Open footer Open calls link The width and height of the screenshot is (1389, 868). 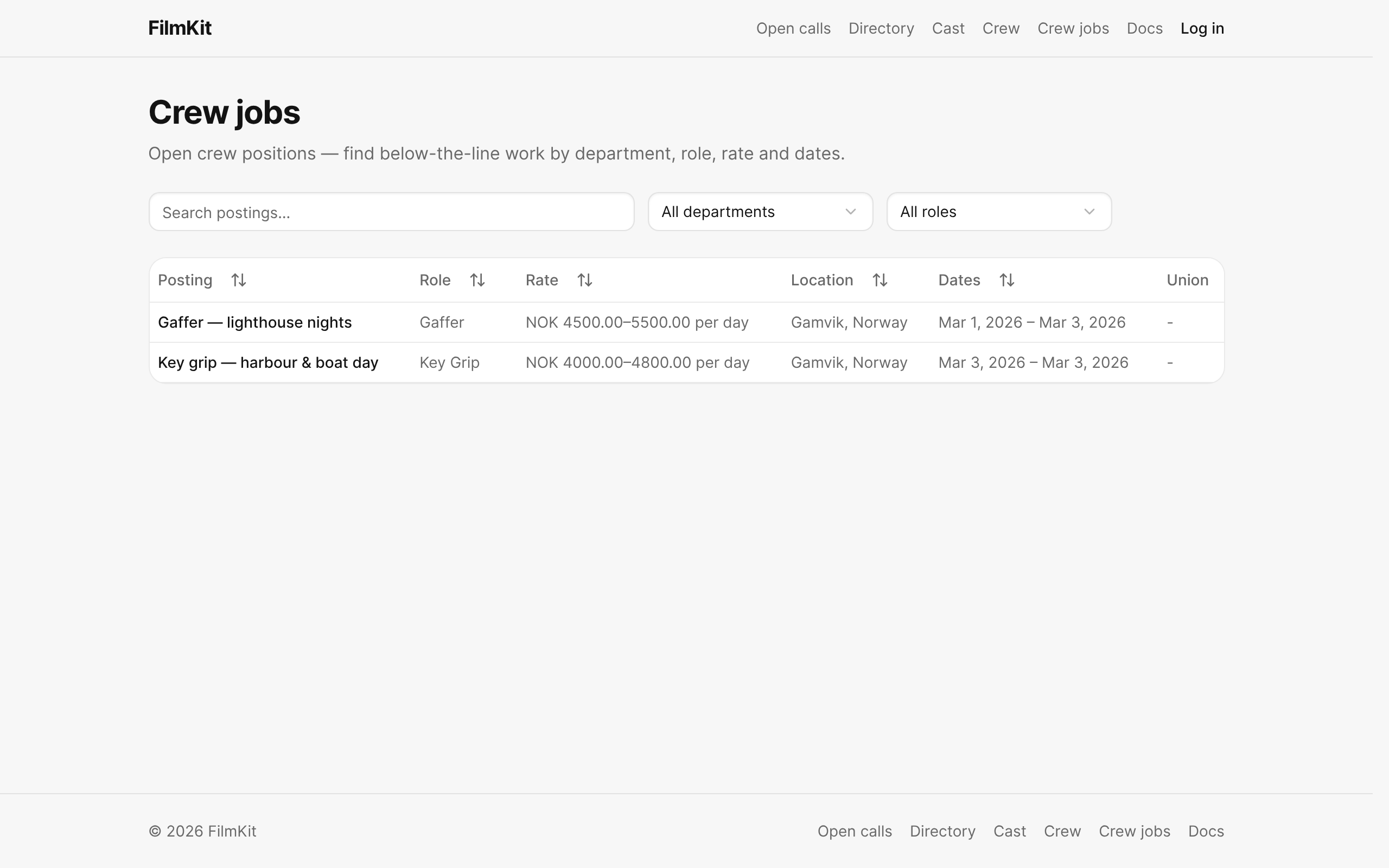click(x=855, y=831)
